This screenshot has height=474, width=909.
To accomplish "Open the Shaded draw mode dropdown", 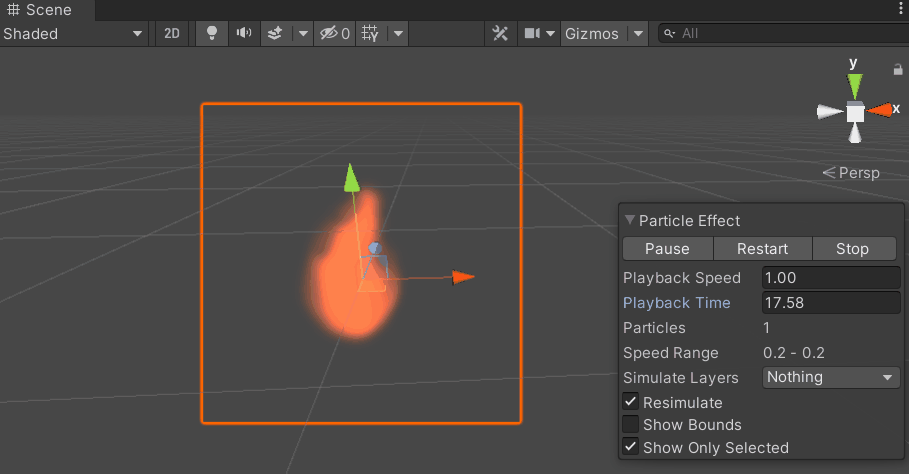I will coord(73,34).
